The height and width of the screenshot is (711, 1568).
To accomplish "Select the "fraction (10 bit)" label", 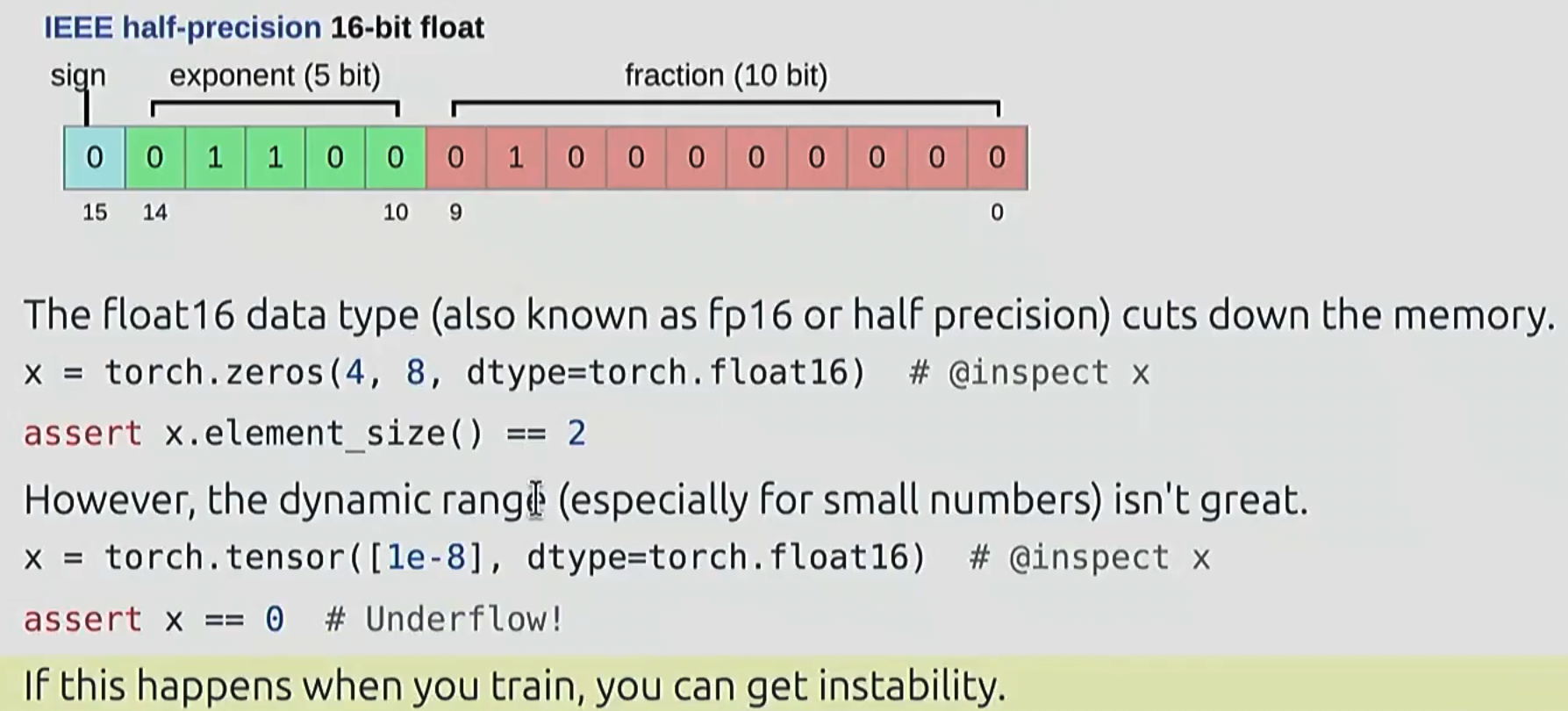I will [726, 76].
